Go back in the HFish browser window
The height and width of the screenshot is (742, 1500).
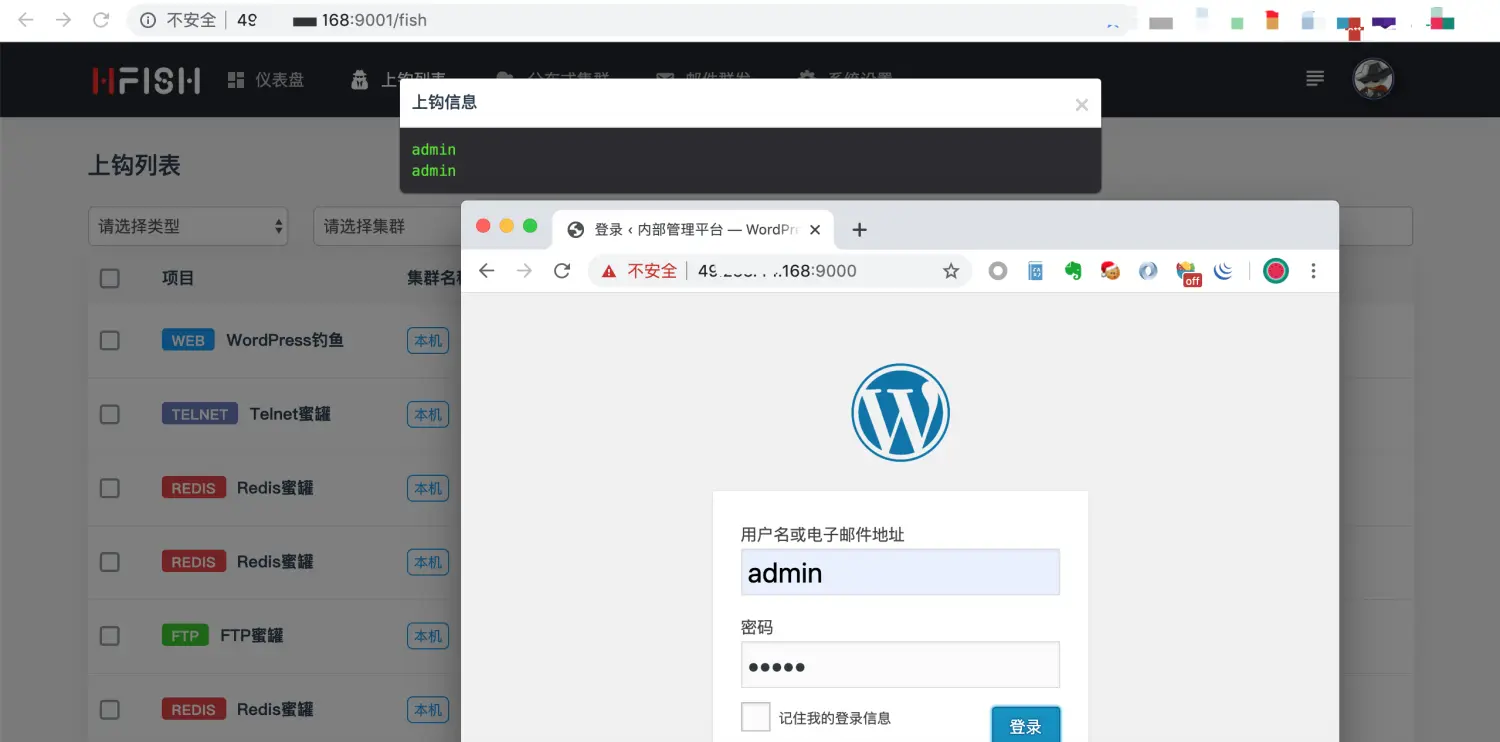point(26,20)
